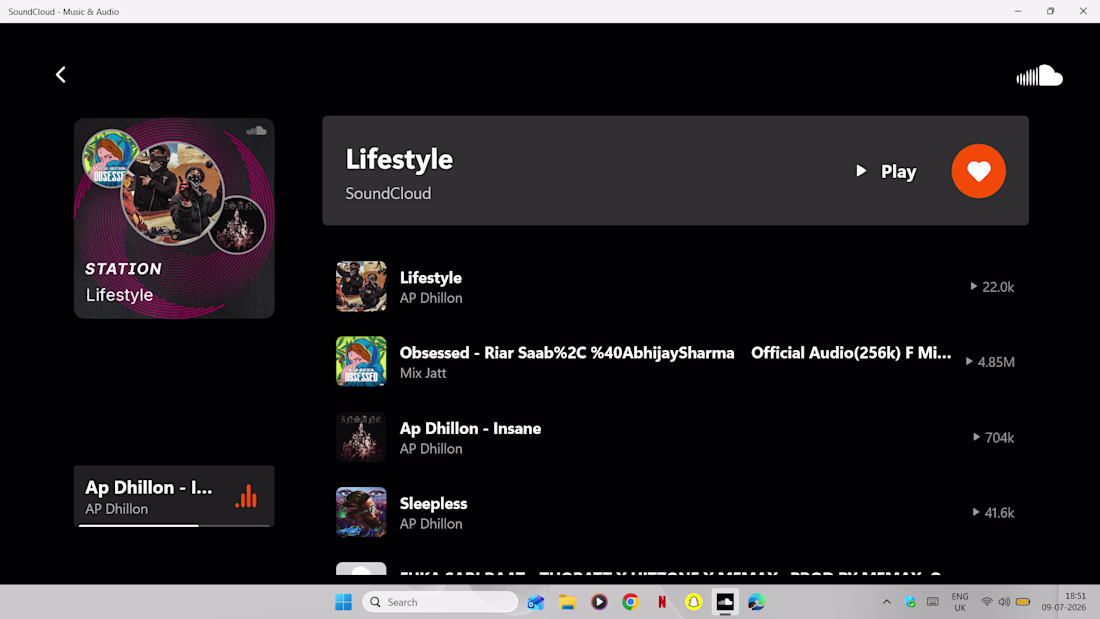This screenshot has height=619, width=1100.
Task: Click the Lifestyle track thumbnail
Action: (361, 286)
